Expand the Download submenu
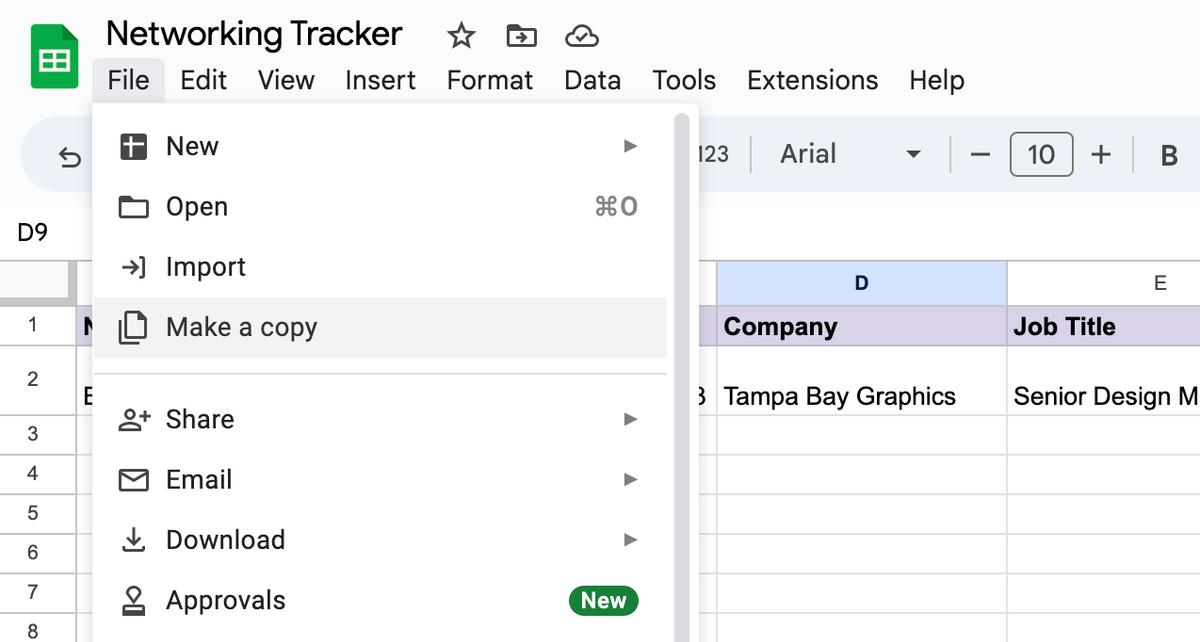The height and width of the screenshot is (642, 1200). click(x=380, y=540)
